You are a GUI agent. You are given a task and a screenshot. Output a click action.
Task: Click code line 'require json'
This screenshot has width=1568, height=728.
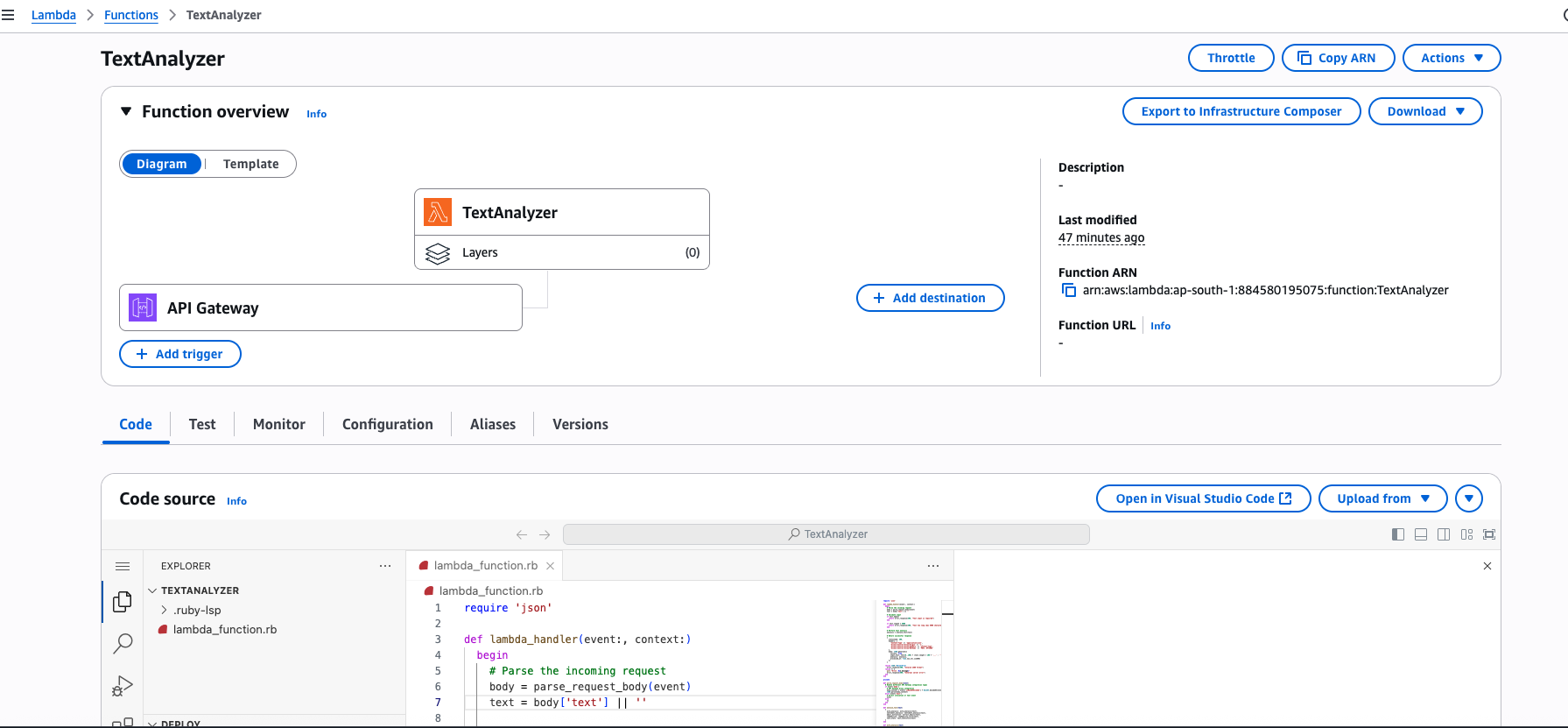[x=508, y=608]
